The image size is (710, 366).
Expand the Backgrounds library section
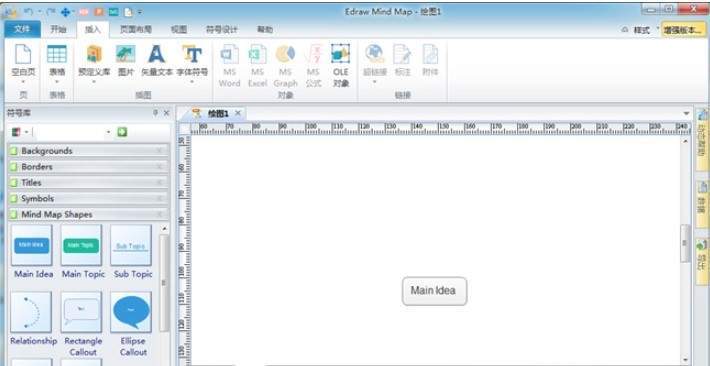coord(89,151)
